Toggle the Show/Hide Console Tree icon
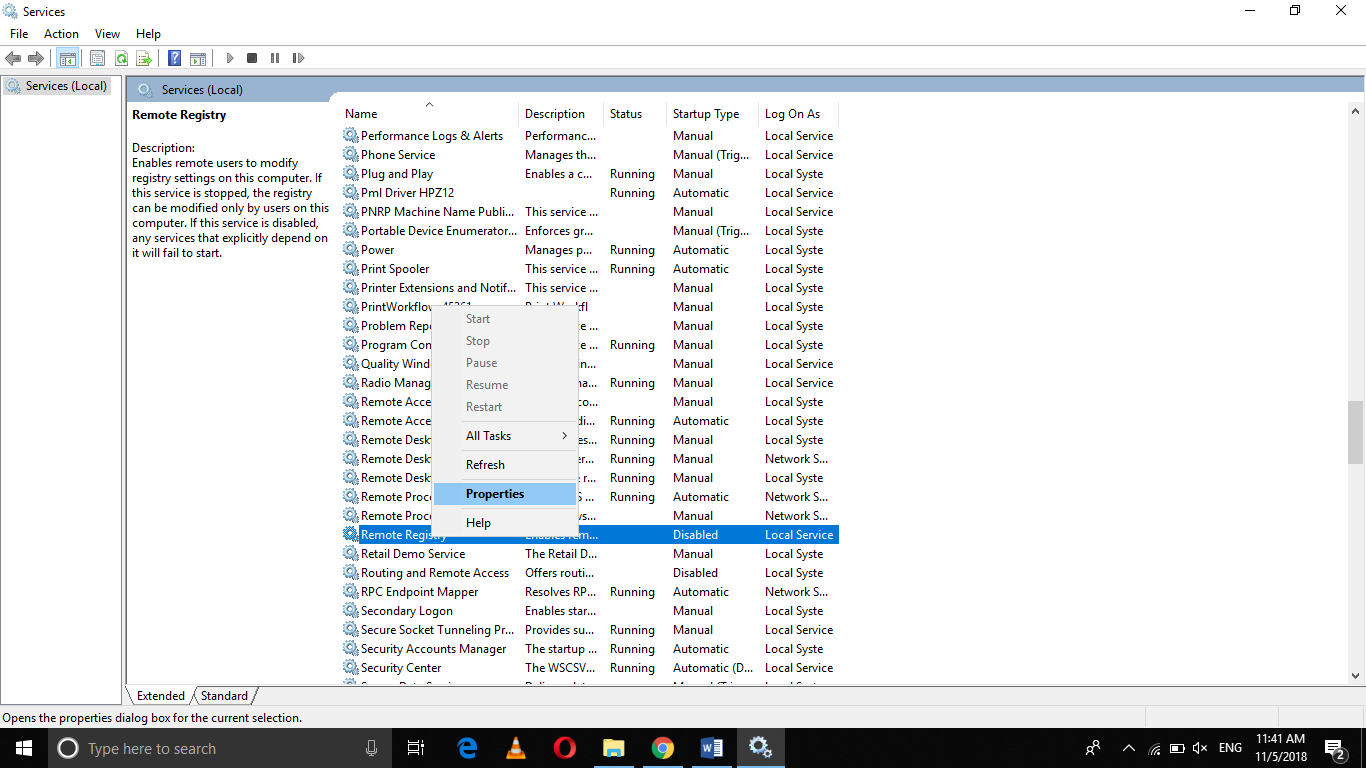 point(68,57)
